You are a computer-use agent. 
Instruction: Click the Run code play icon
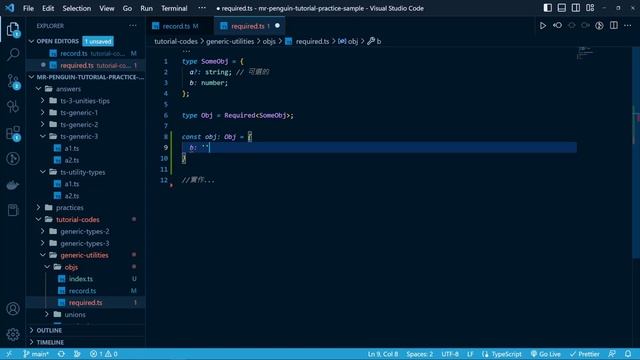[543, 26]
